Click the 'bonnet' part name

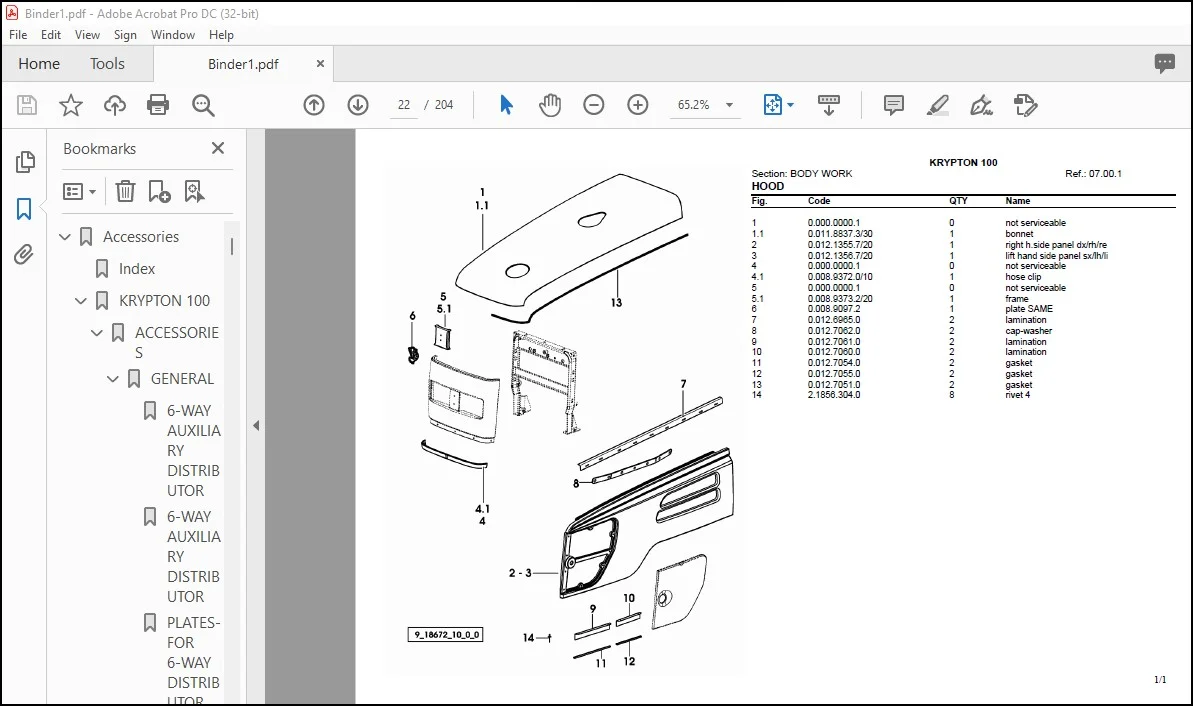tap(1019, 234)
